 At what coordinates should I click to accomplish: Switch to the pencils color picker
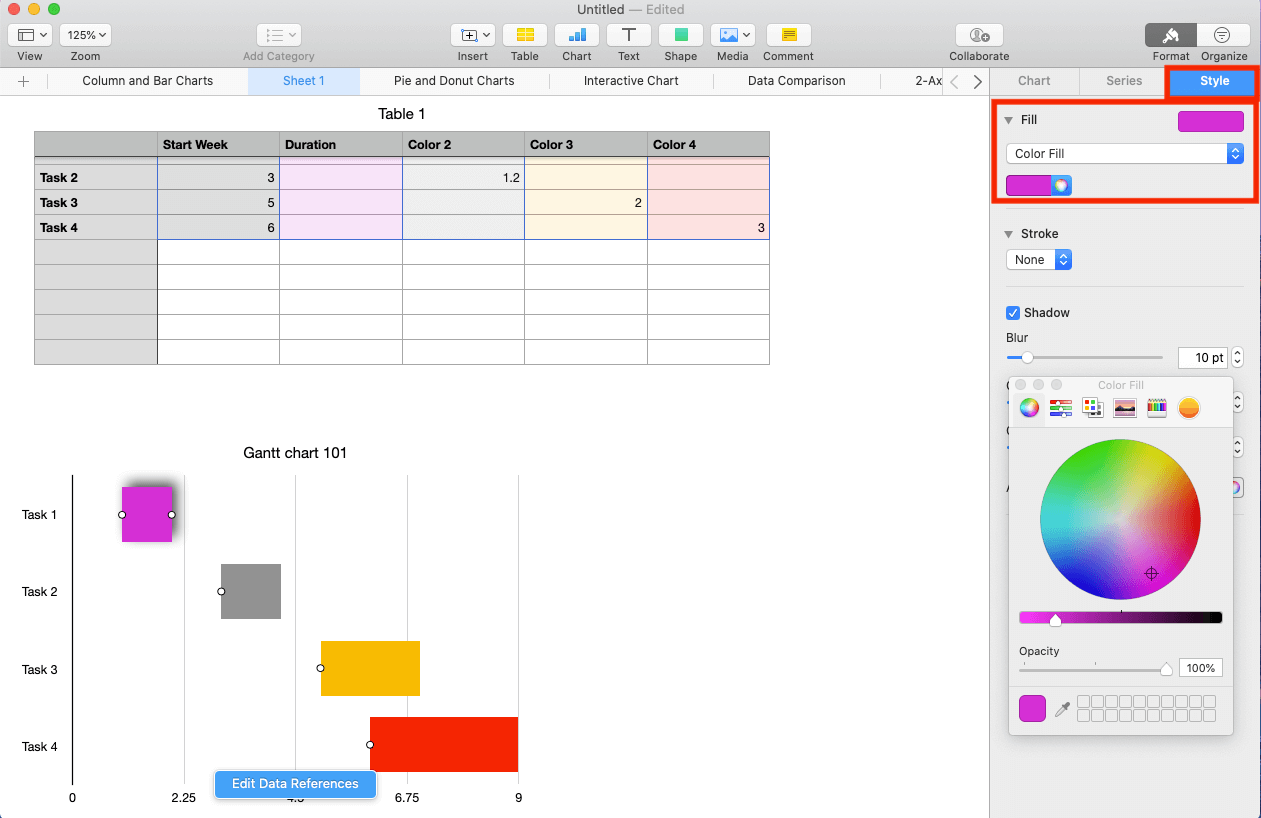[x=1157, y=408]
